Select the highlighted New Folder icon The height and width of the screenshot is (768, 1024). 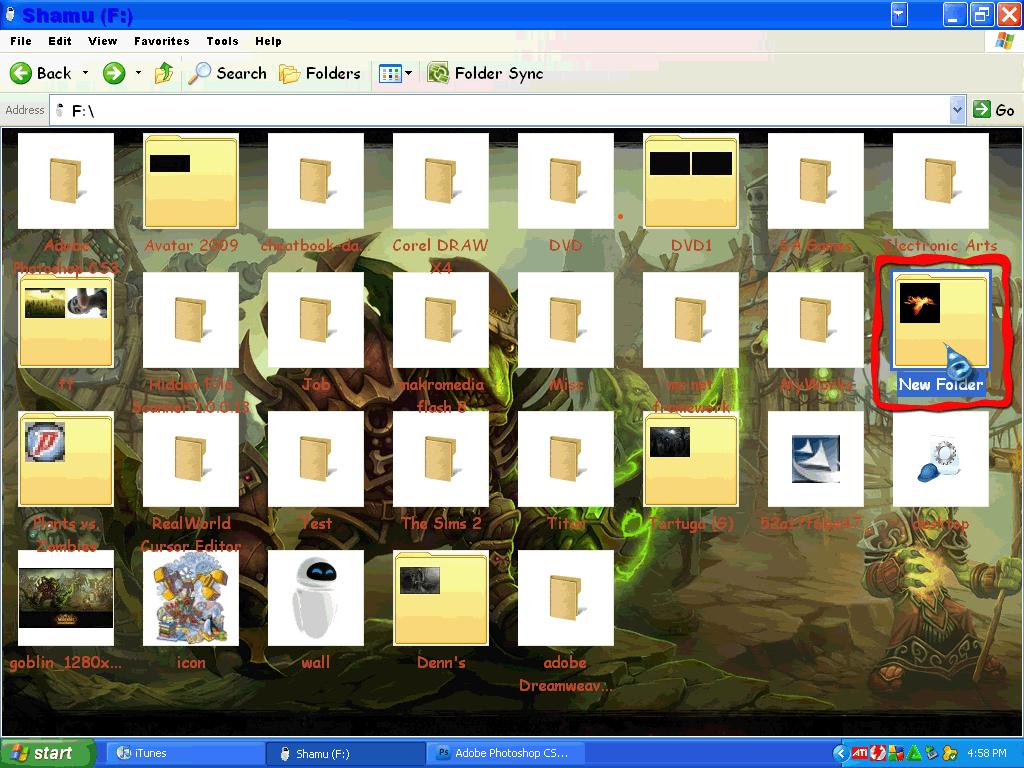(x=940, y=321)
